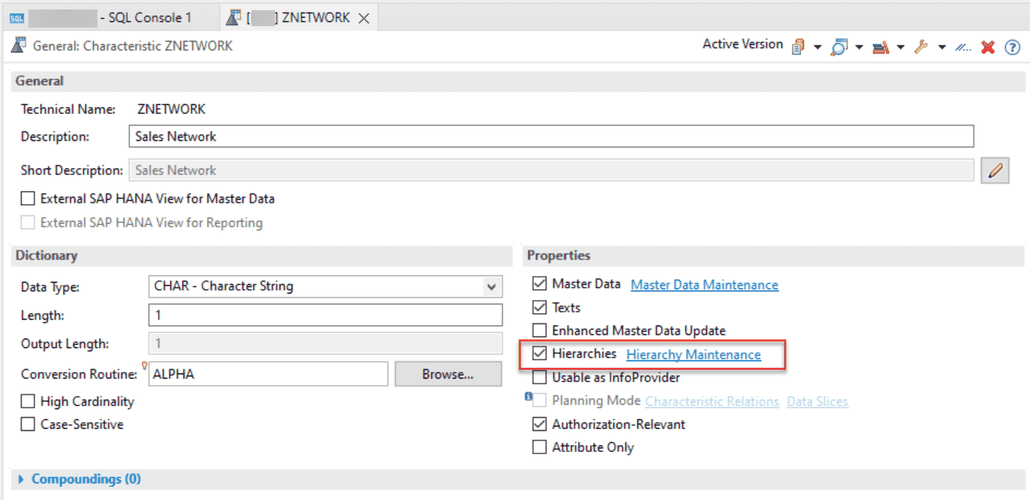Open the Hierarchy Maintenance link
The width and height of the screenshot is (1030, 500).
[693, 355]
